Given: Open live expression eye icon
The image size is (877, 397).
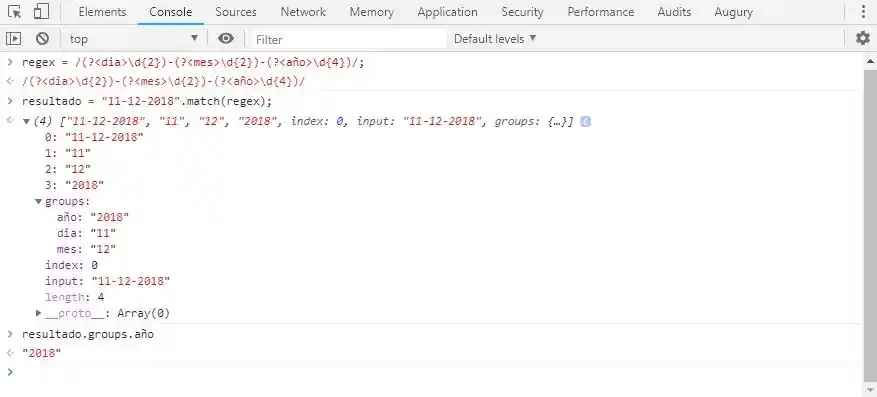Looking at the screenshot, I should click(226, 39).
